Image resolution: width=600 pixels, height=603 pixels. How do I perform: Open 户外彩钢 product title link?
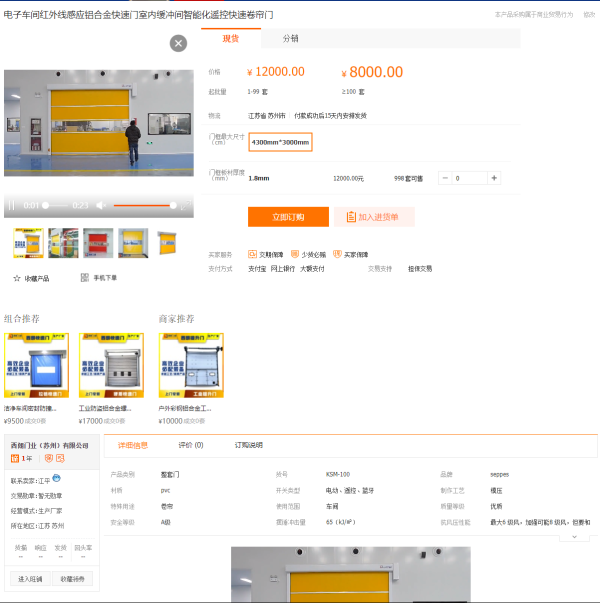pos(185,408)
